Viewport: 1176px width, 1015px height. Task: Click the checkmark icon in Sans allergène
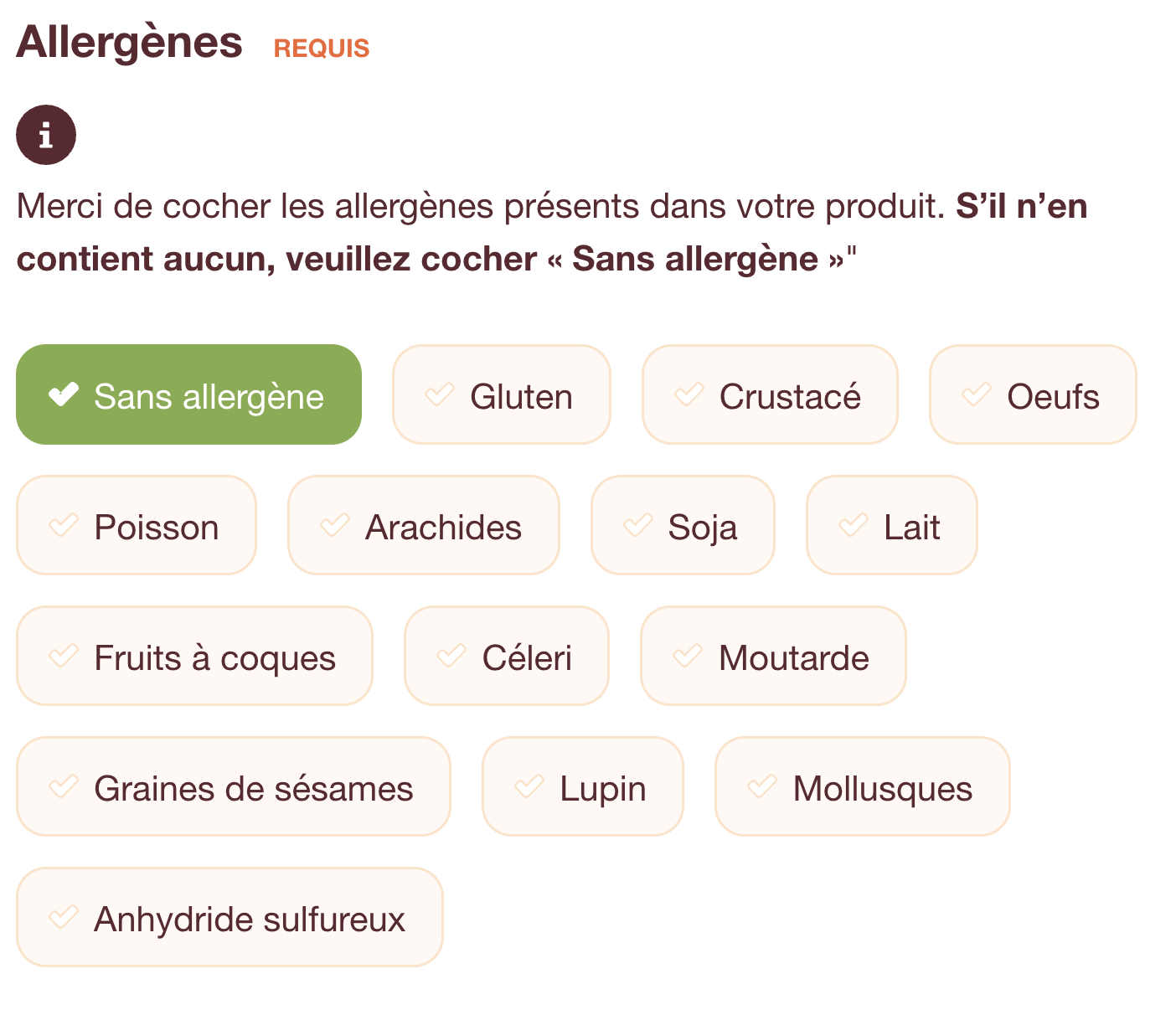[64, 394]
